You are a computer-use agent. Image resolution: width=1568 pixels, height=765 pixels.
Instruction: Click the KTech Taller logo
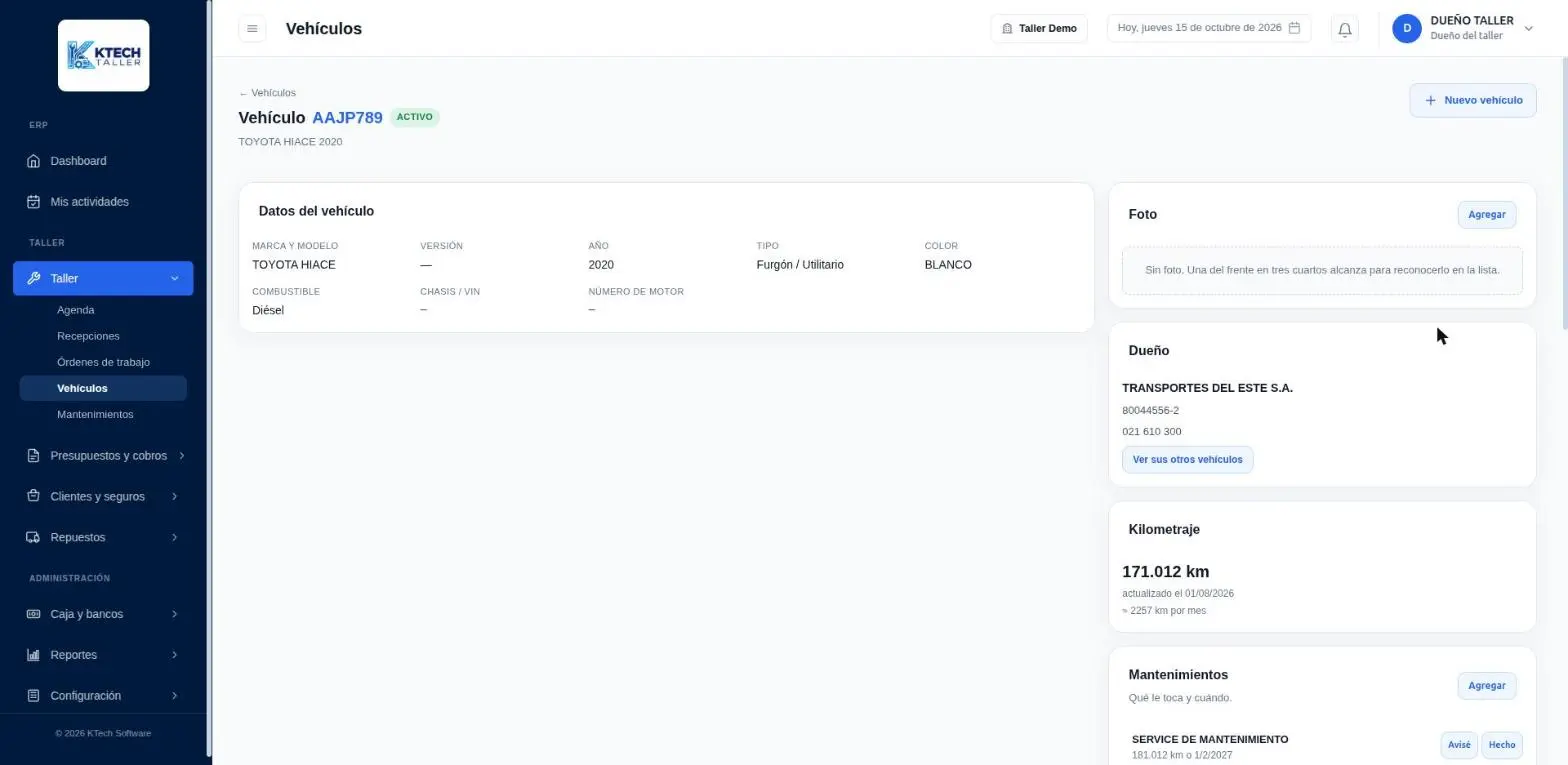(104, 55)
